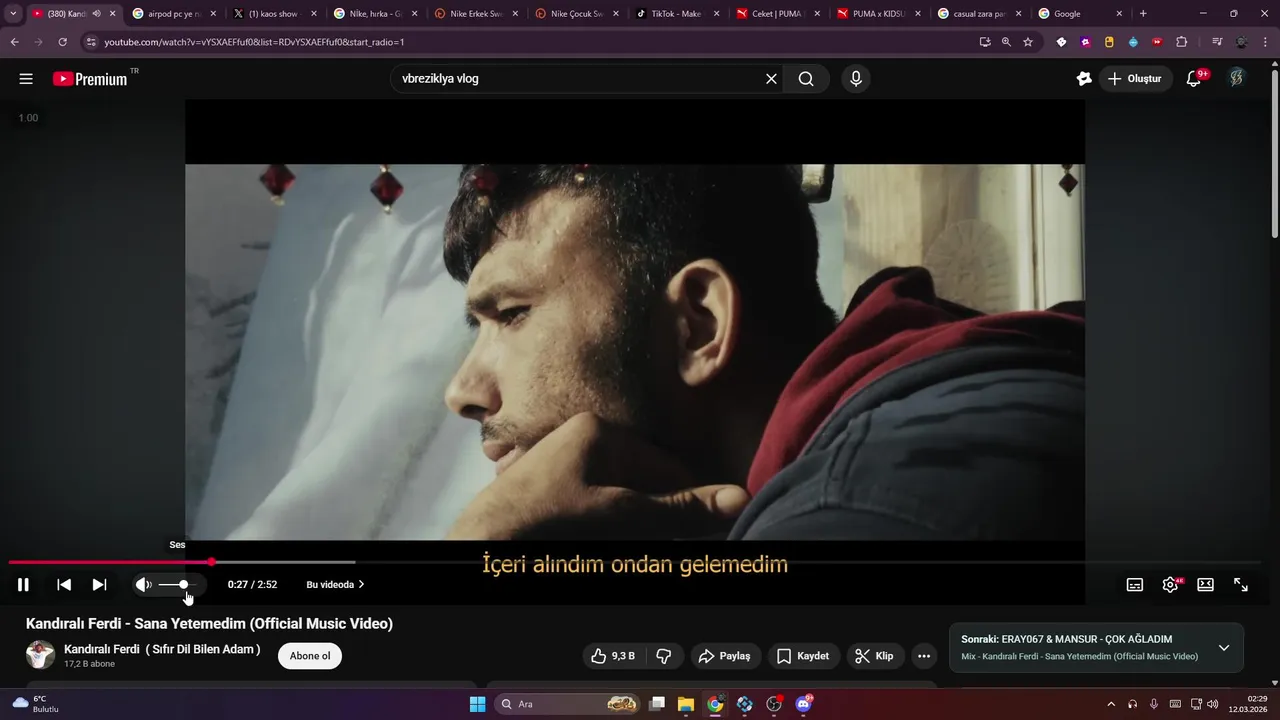Switch to theater mode view
This screenshot has width=1280, height=720.
(1206, 585)
